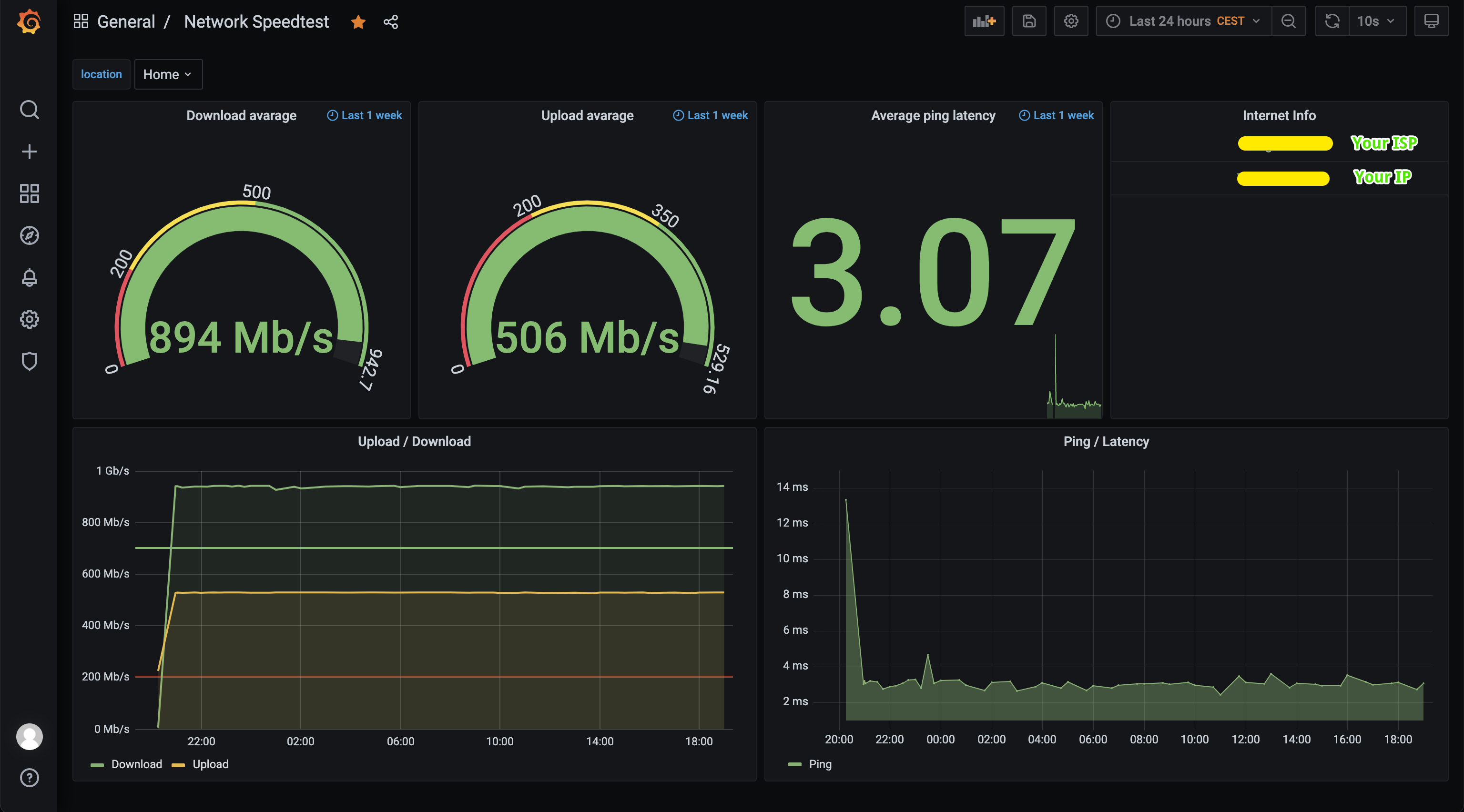The image size is (1464, 812).
Task: Click the Add panel icon
Action: [x=984, y=21]
